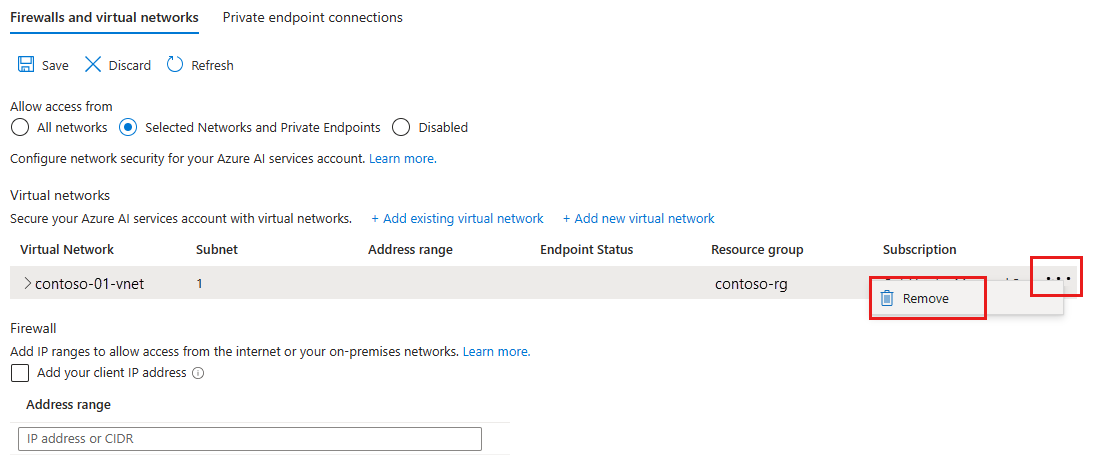1097x472 pixels.
Task: Select the Disabled access radio button
Action: pos(401,128)
